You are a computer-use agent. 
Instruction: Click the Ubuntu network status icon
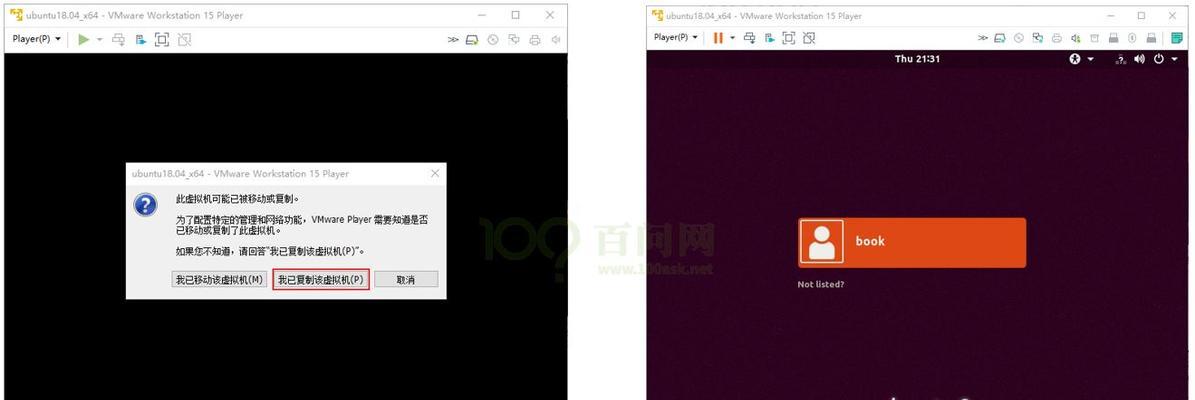[x=1121, y=59]
